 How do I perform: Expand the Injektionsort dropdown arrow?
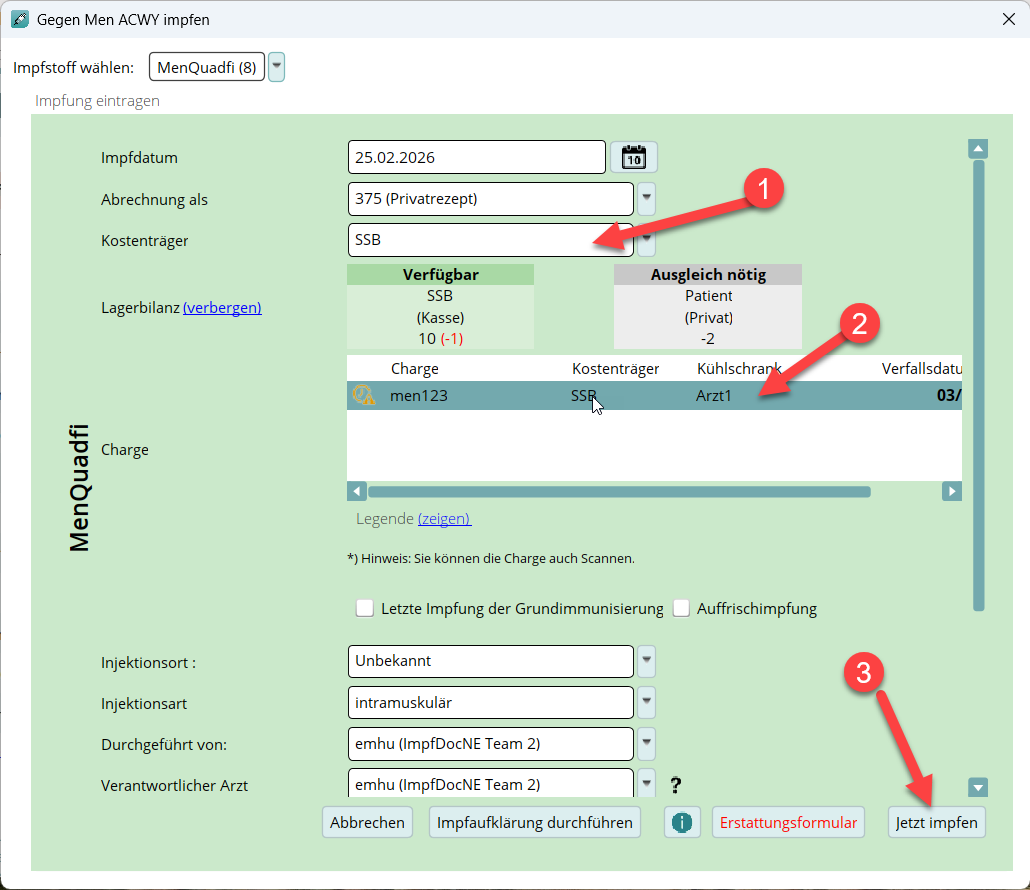click(x=647, y=661)
